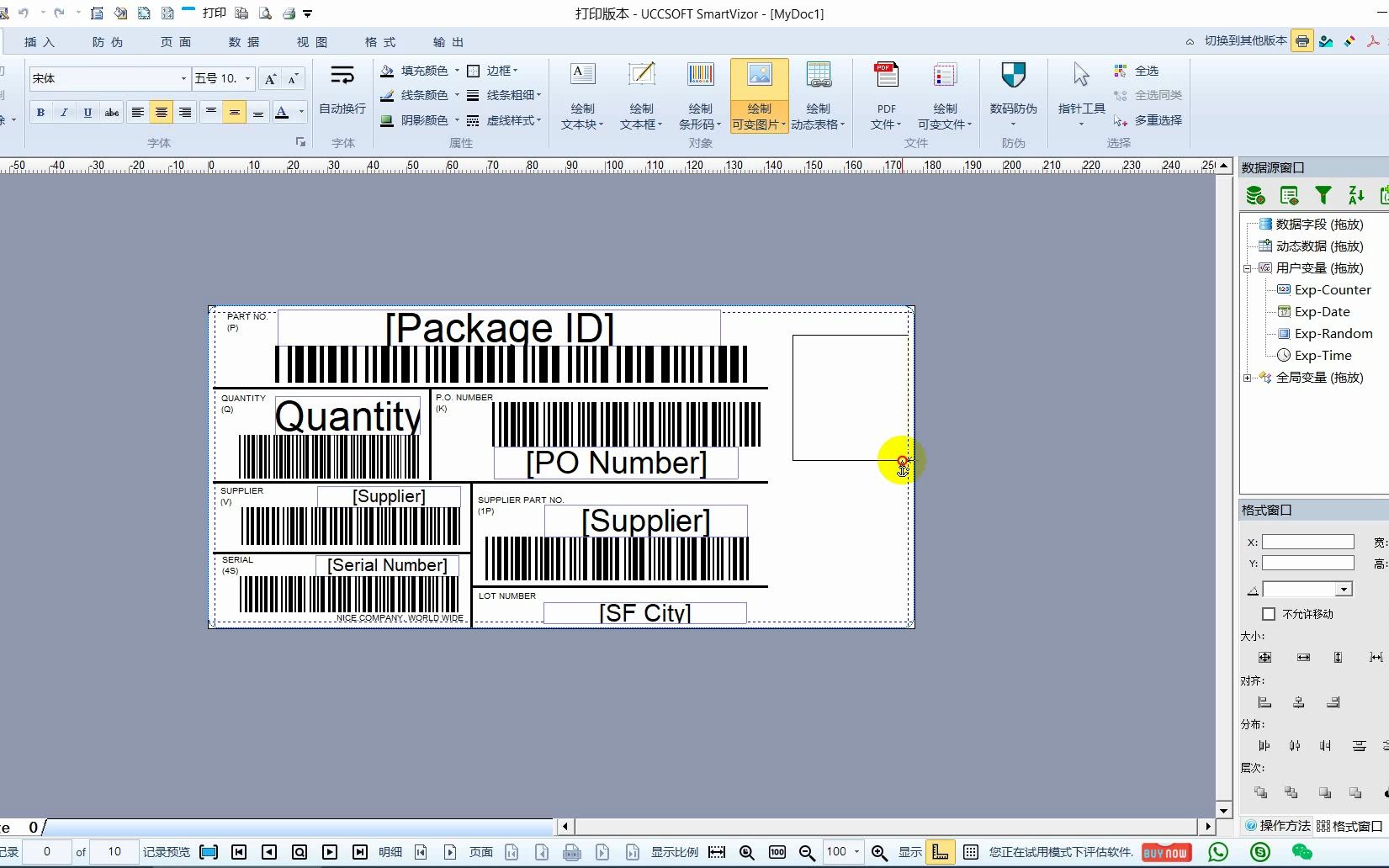Go to the previous record
The image size is (1389, 868).
pyautogui.click(x=269, y=852)
